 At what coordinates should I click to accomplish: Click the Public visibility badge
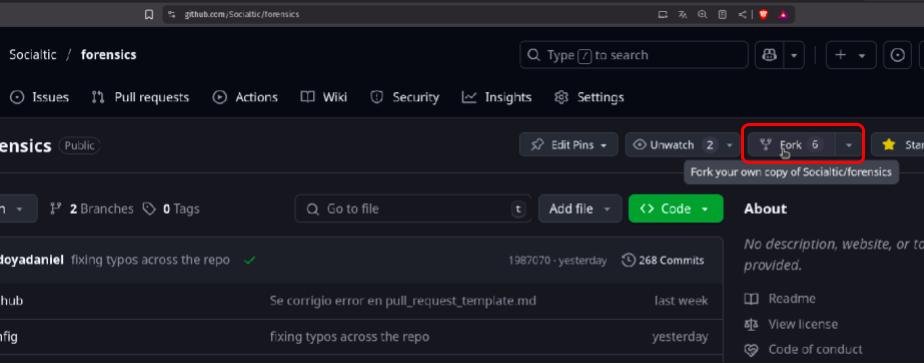(80, 146)
